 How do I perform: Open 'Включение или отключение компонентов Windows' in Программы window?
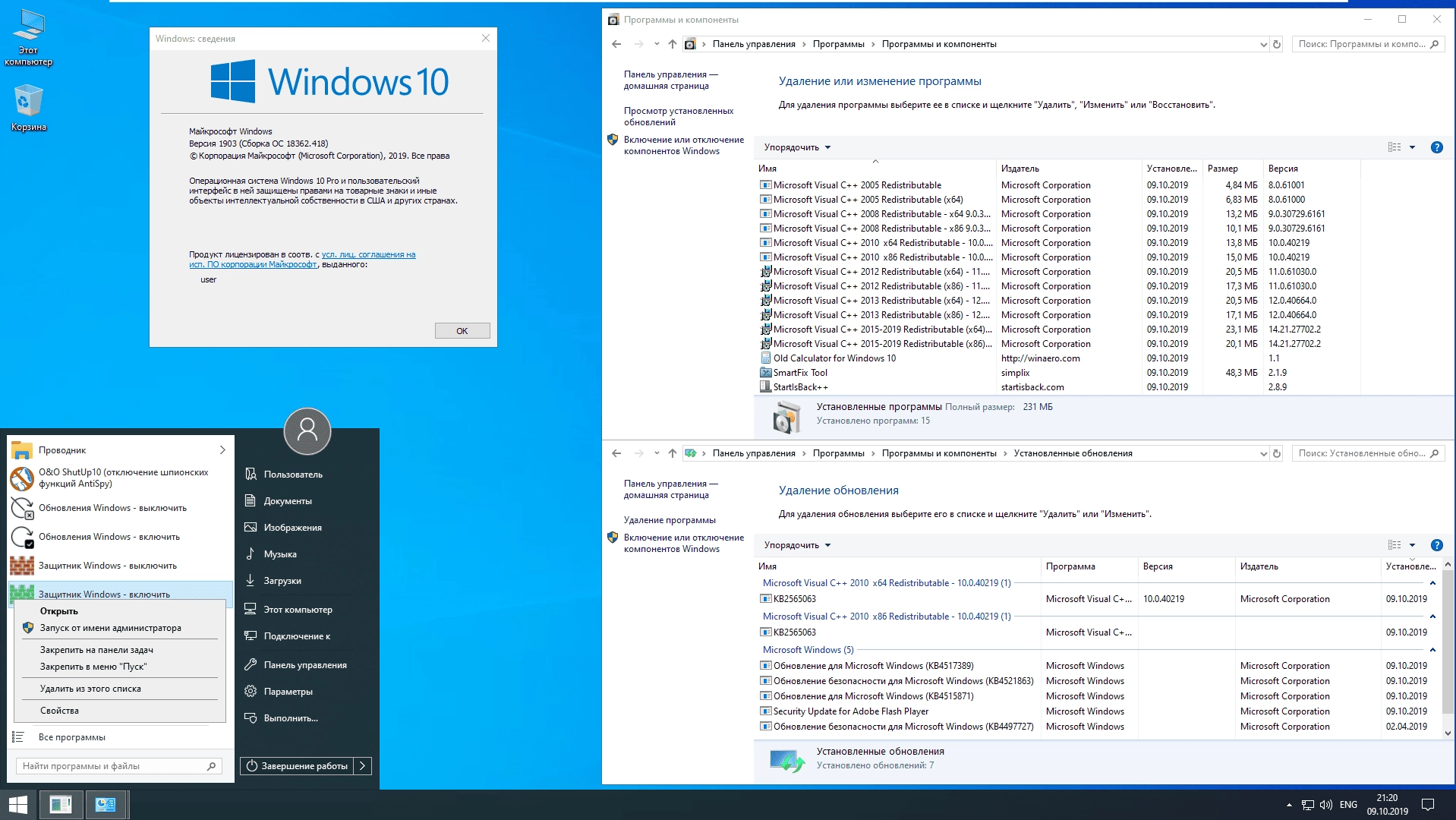683,145
